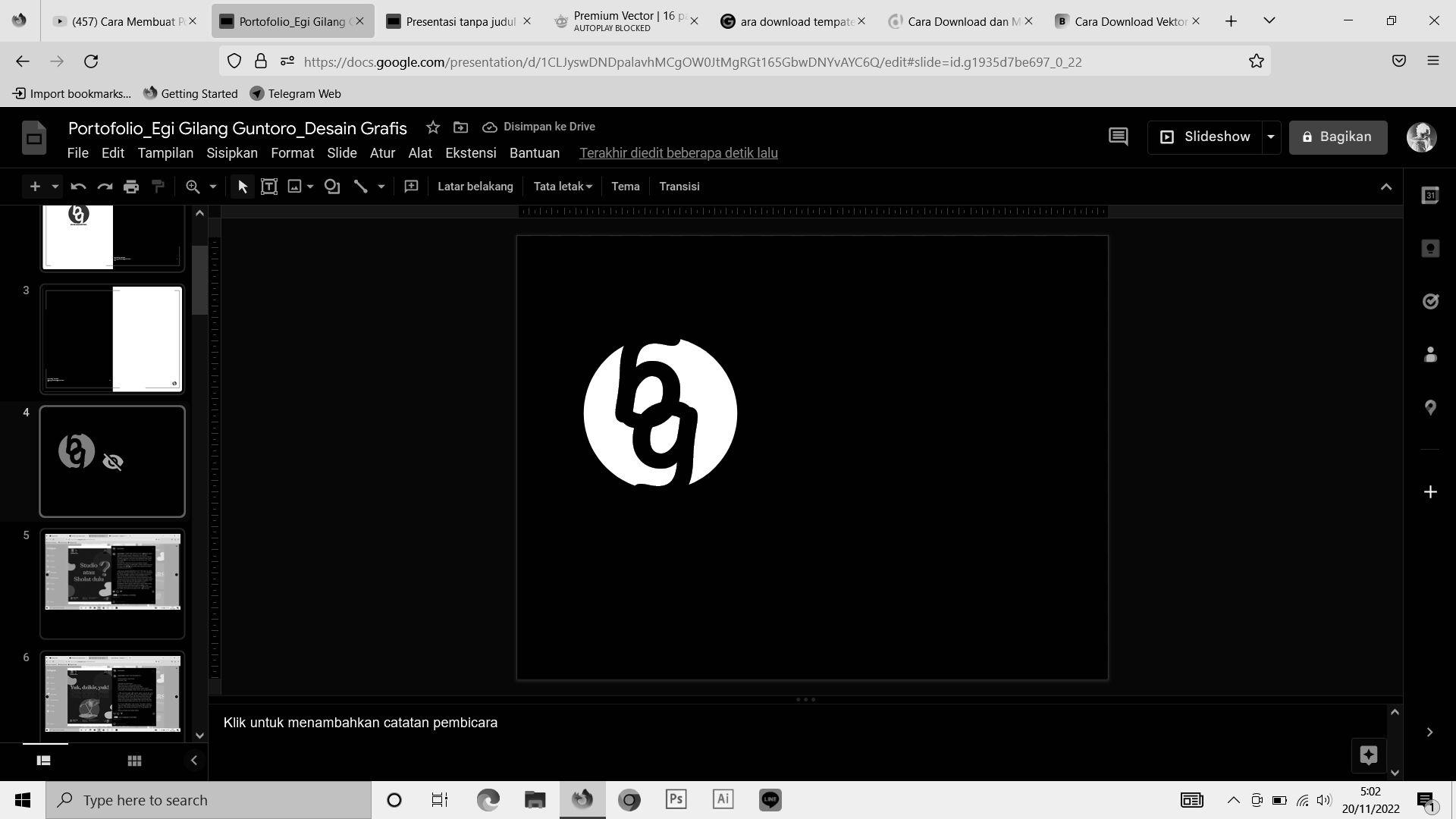
Task: Click the Bagikan share button
Action: [x=1338, y=137]
